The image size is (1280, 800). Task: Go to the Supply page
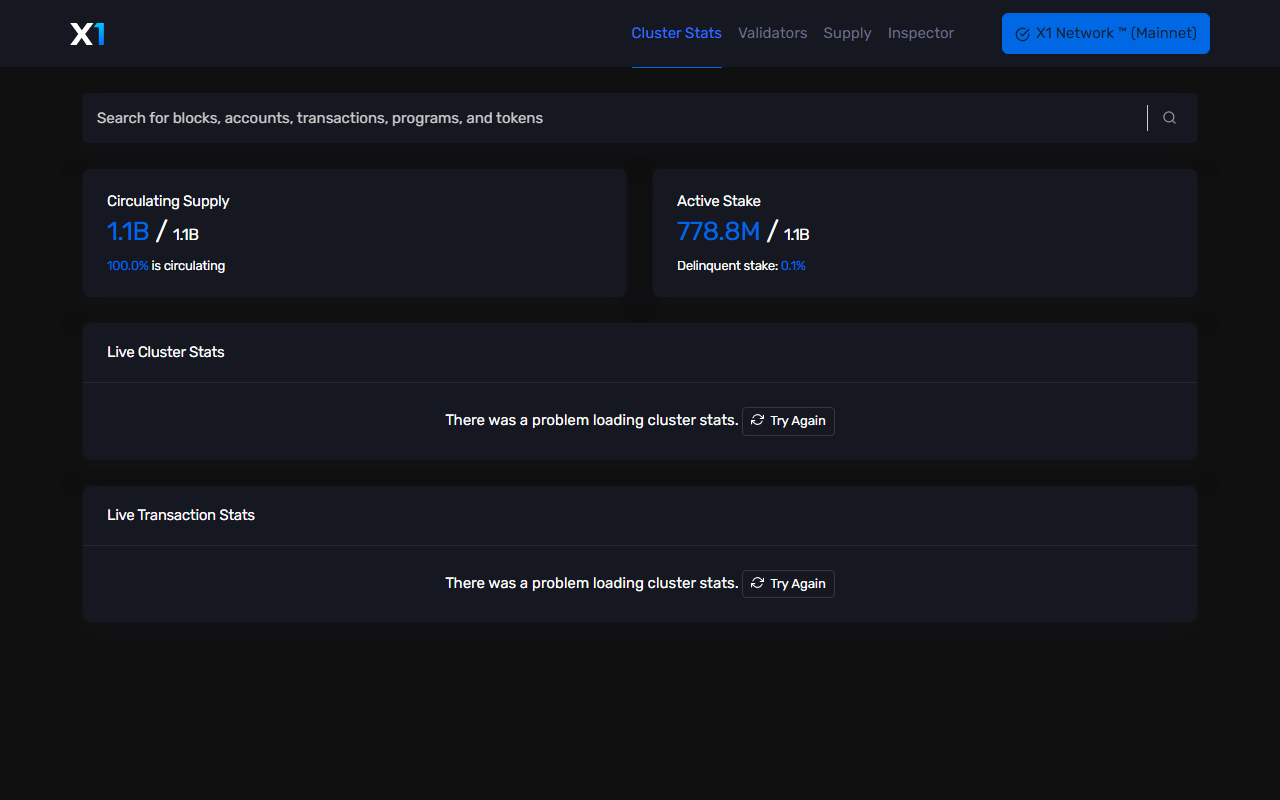pyautogui.click(x=847, y=33)
